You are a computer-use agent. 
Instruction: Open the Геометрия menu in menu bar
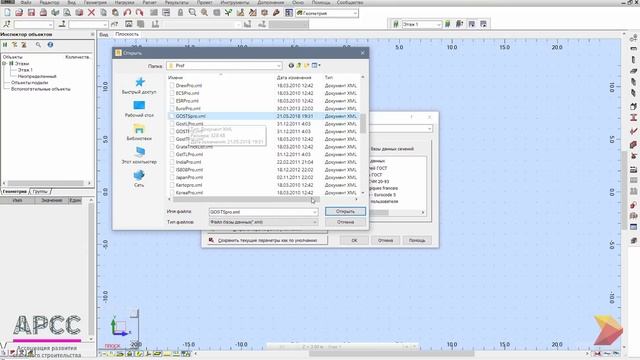point(95,2)
